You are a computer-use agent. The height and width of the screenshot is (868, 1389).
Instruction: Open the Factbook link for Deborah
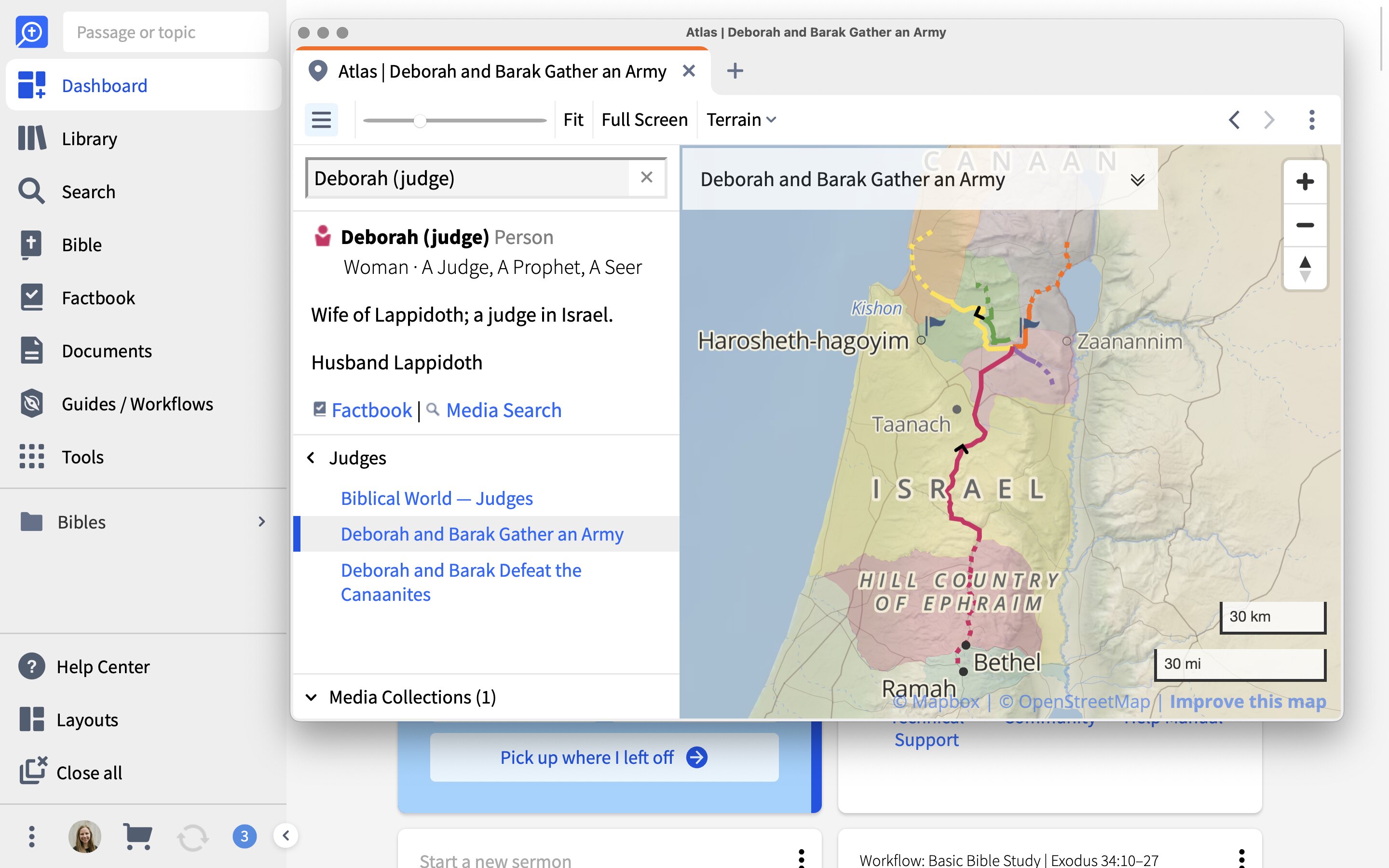371,410
